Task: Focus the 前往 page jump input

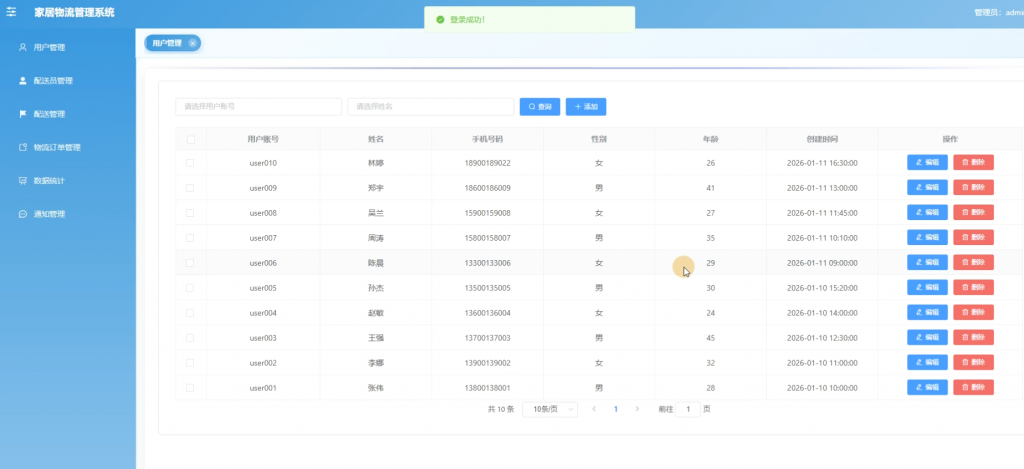Action: click(688, 409)
